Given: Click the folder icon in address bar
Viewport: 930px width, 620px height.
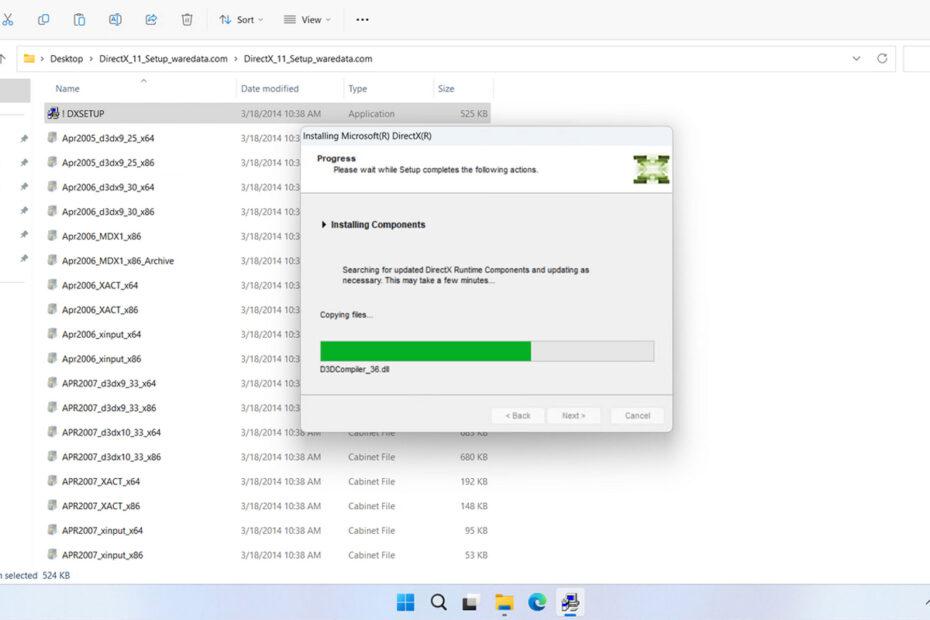Looking at the screenshot, I should point(28,58).
